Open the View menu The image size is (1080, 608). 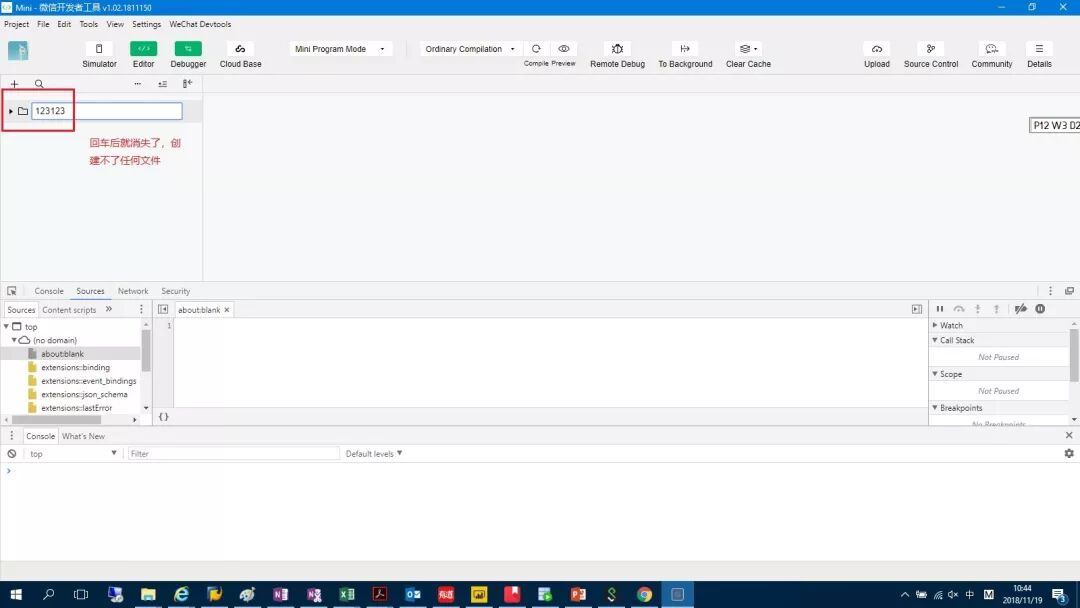coord(115,24)
